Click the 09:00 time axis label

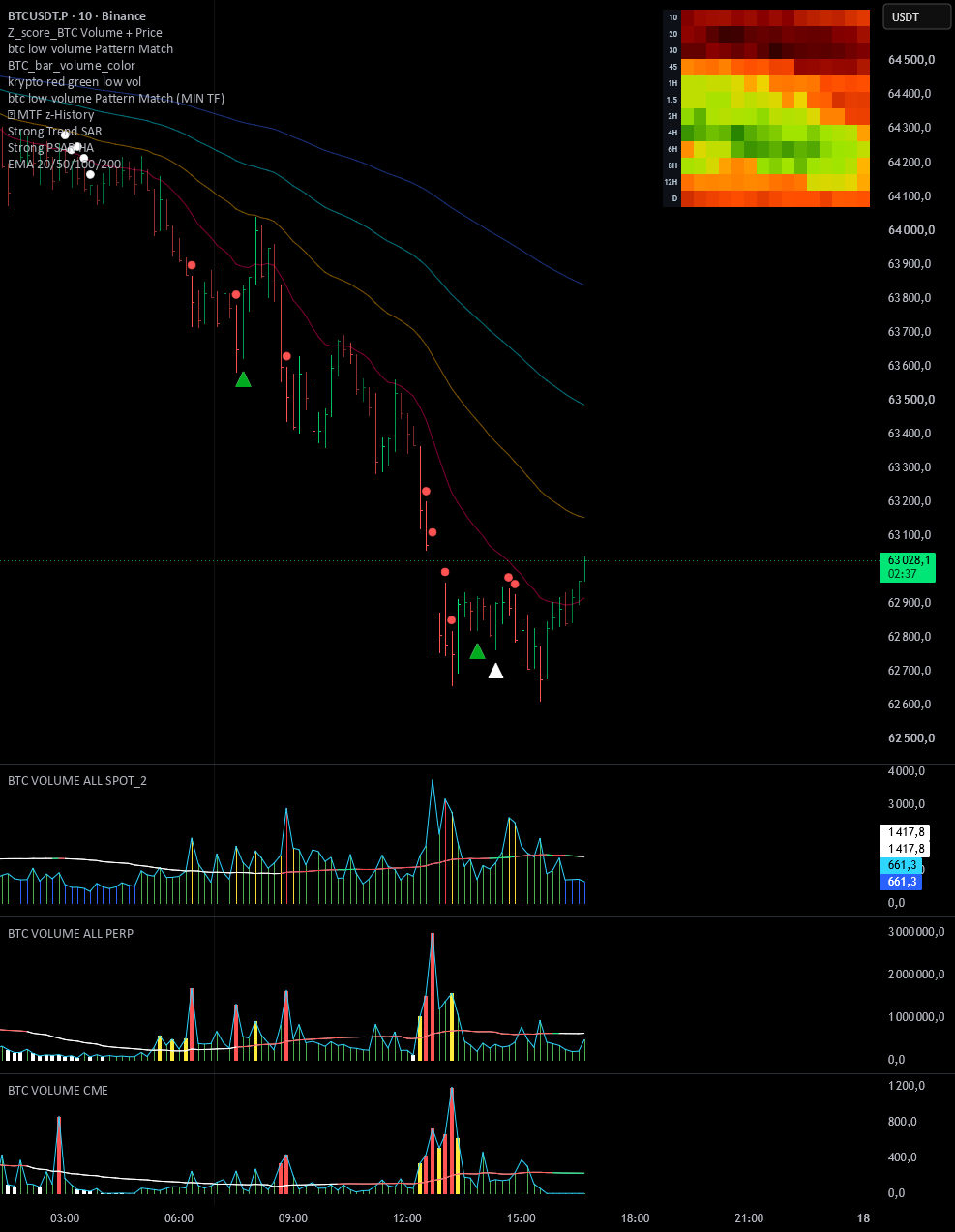point(293,1218)
